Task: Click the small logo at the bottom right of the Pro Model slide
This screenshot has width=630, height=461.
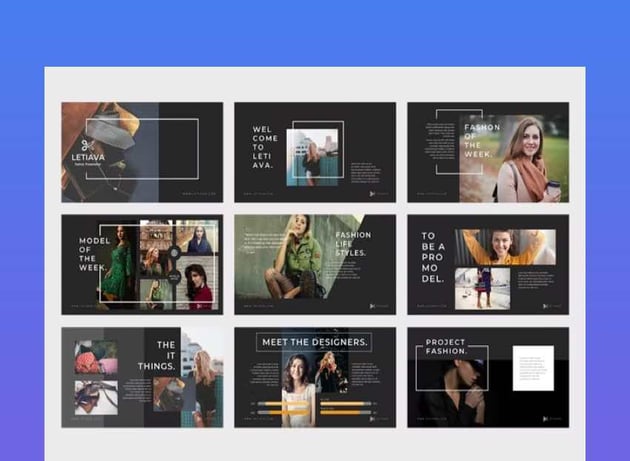Action: click(547, 306)
